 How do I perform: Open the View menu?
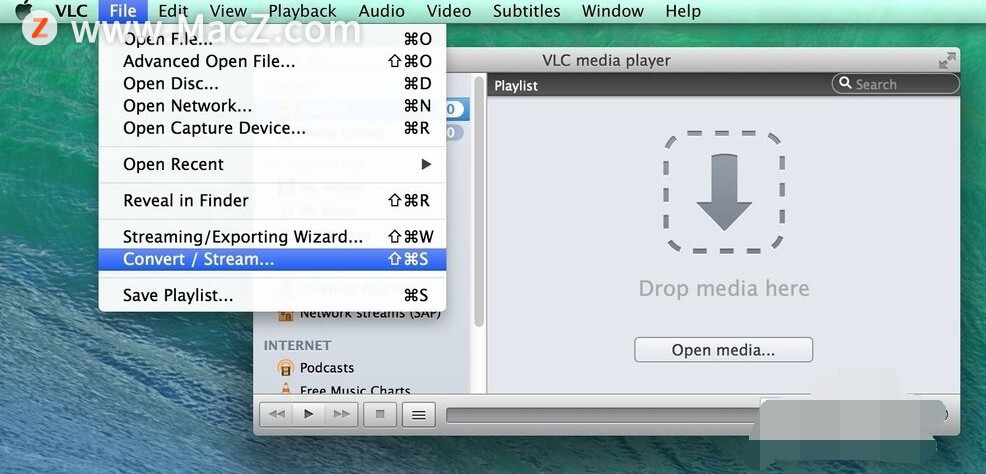click(x=228, y=11)
